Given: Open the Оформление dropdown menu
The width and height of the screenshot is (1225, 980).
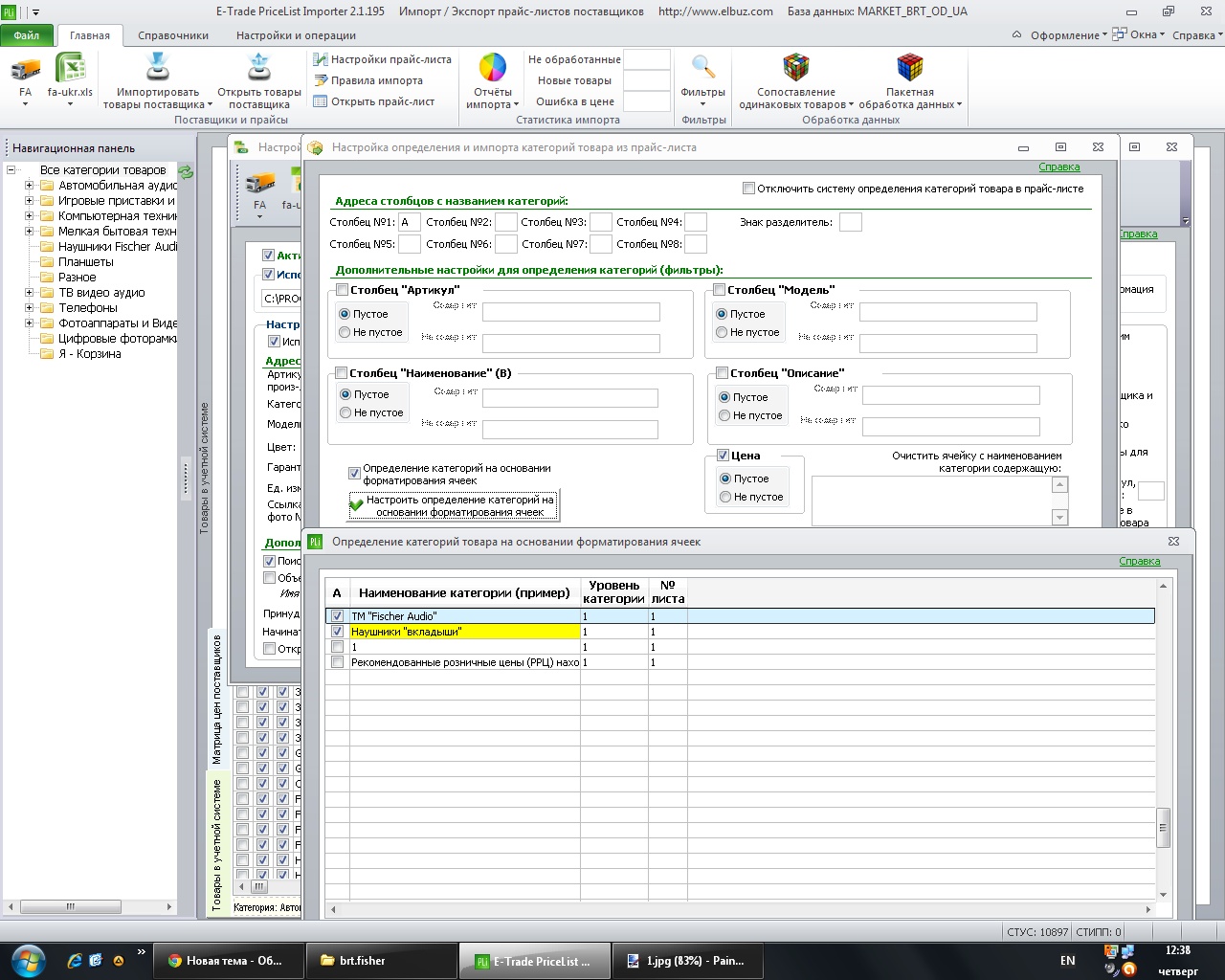Looking at the screenshot, I should click(1068, 35).
